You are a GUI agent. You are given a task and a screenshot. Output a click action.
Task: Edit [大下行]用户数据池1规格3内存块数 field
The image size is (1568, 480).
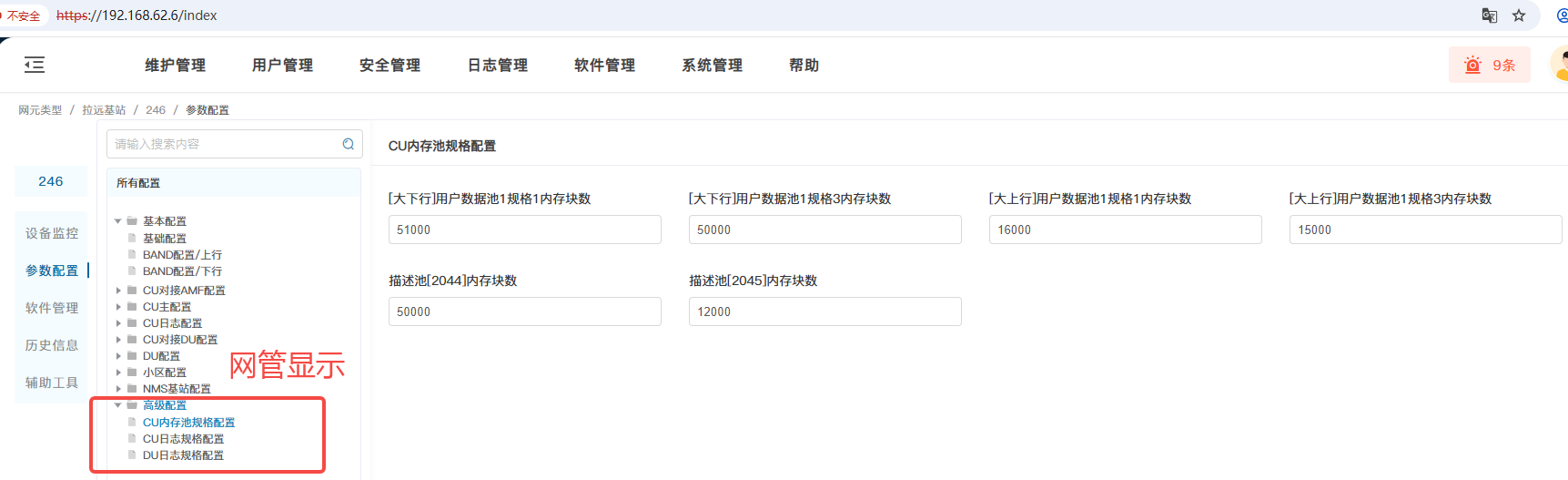(825, 230)
